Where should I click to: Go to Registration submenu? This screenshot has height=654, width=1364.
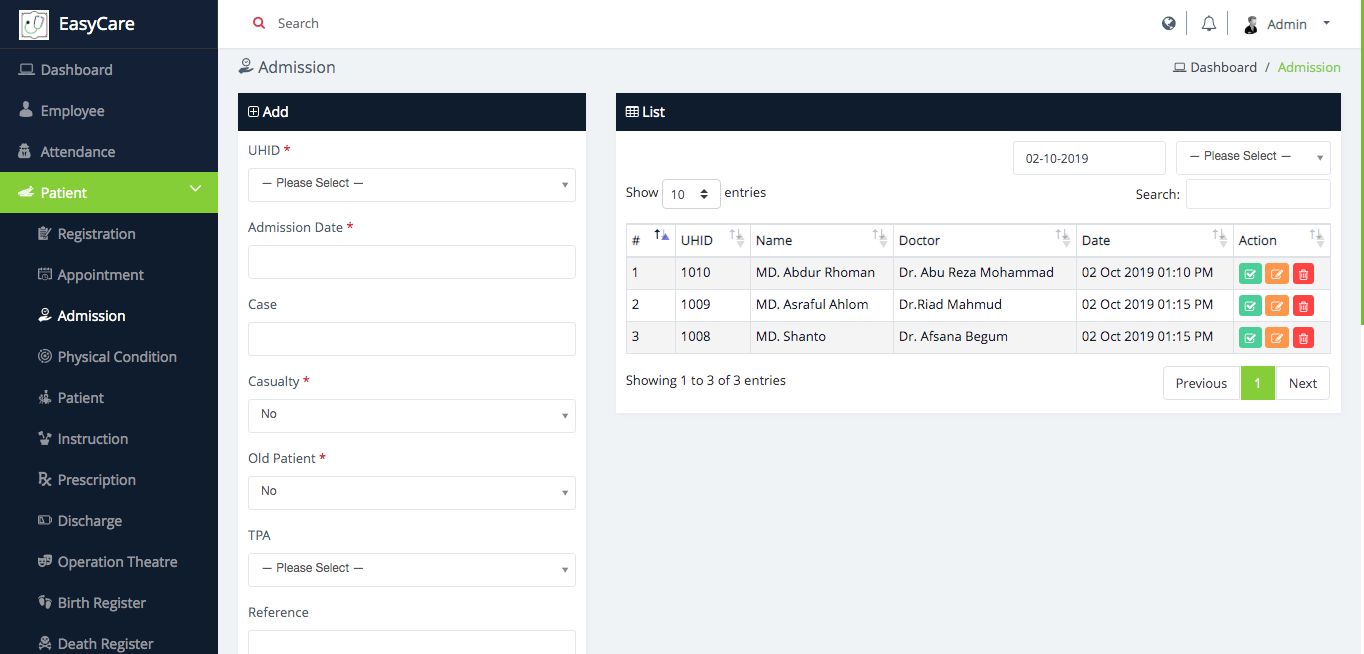tap(109, 234)
